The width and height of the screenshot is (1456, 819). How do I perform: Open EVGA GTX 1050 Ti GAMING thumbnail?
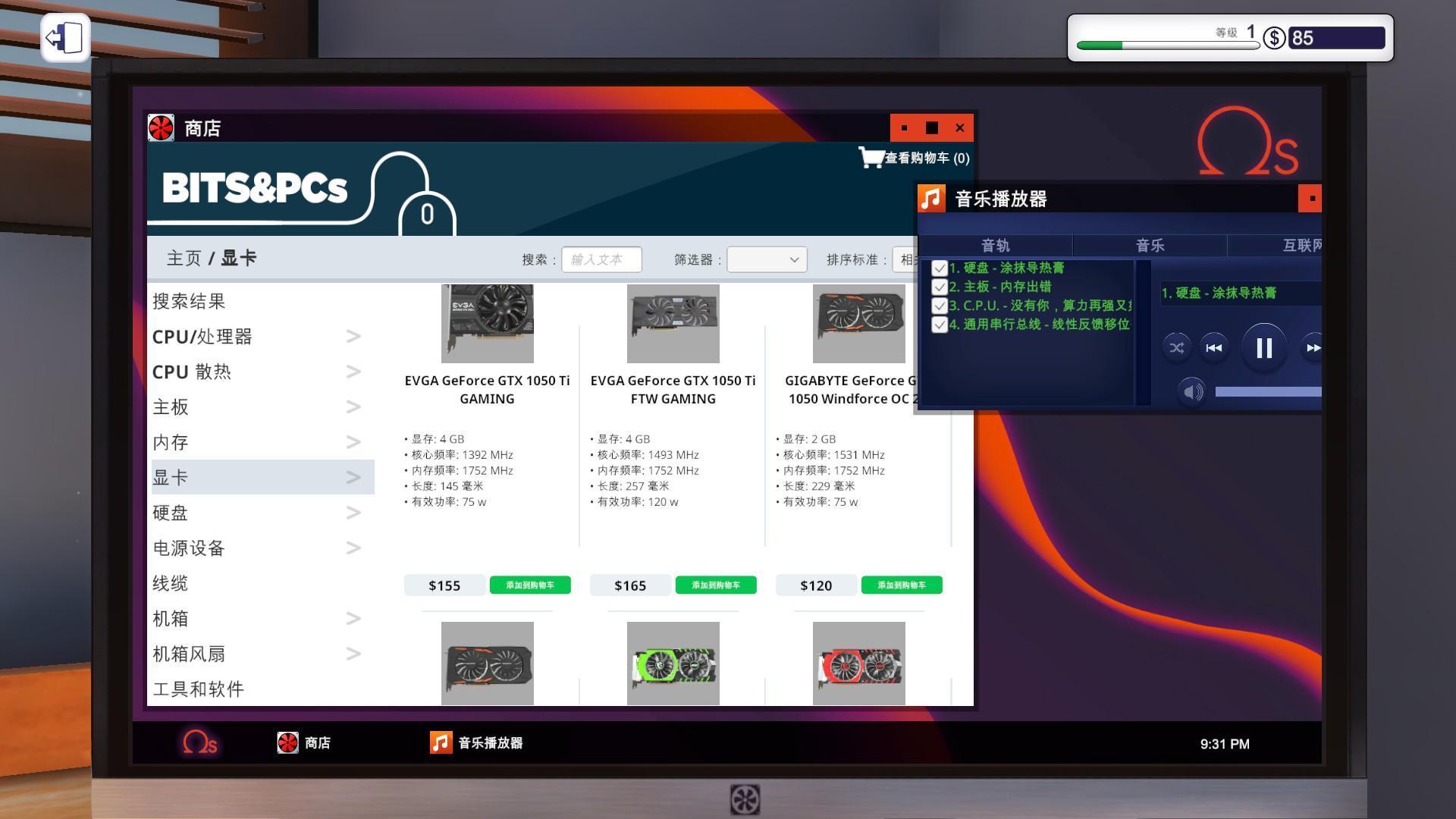point(487,323)
